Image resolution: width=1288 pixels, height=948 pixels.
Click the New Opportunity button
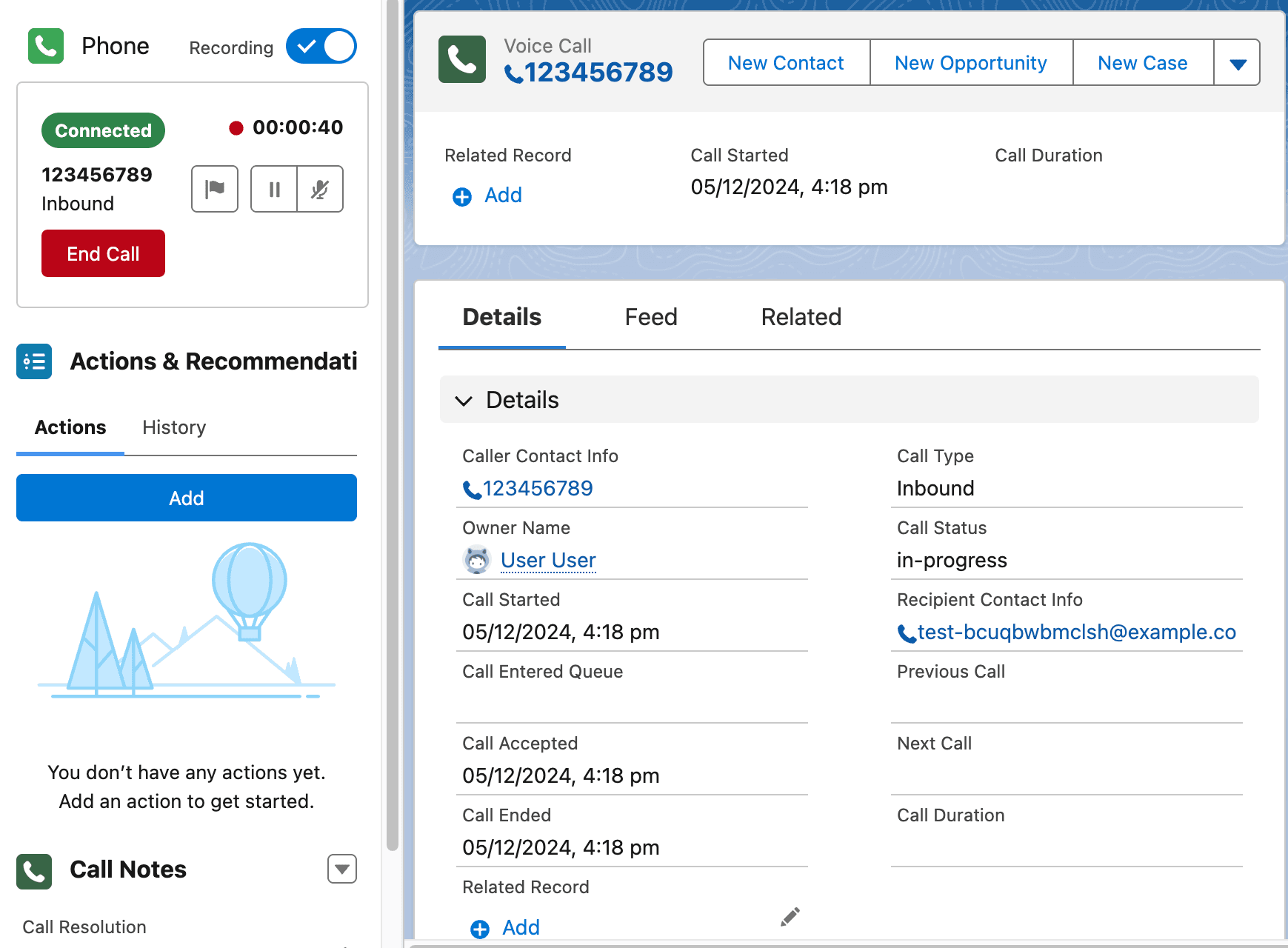(x=970, y=63)
